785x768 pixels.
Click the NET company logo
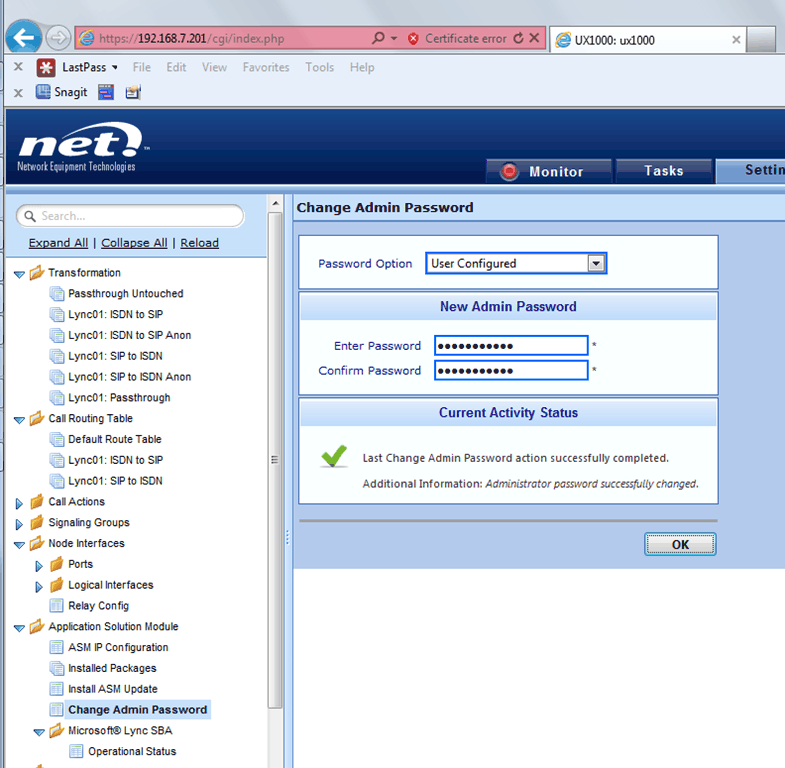coord(82,148)
